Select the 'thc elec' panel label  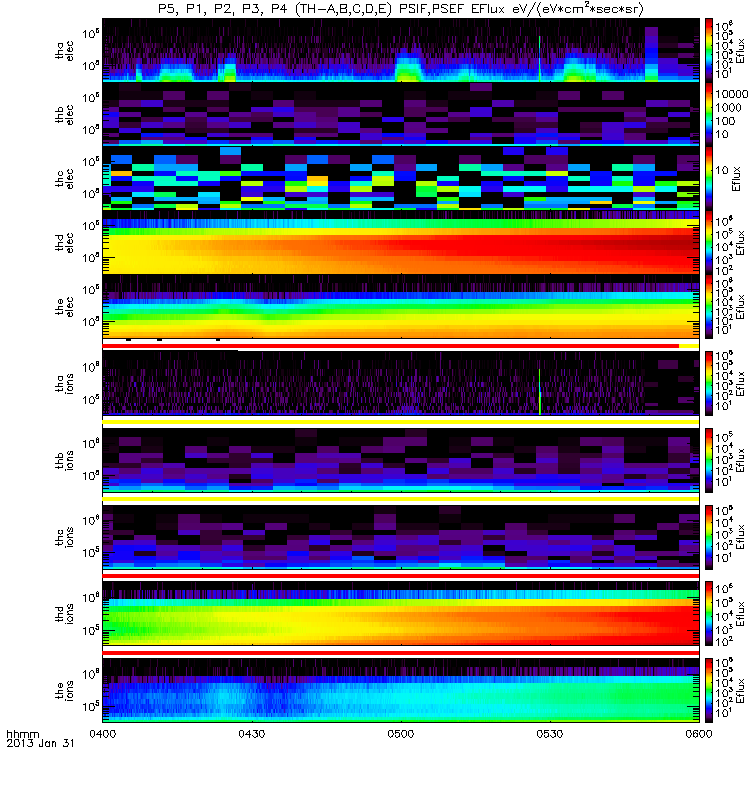[x=64, y=179]
